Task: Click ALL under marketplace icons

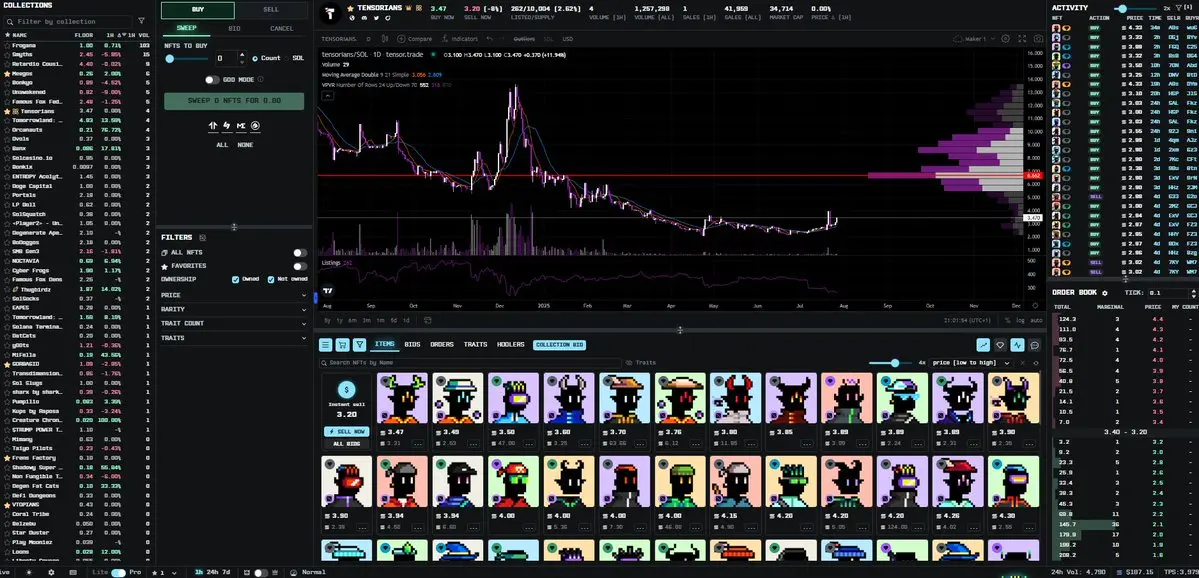Action: click(x=222, y=144)
